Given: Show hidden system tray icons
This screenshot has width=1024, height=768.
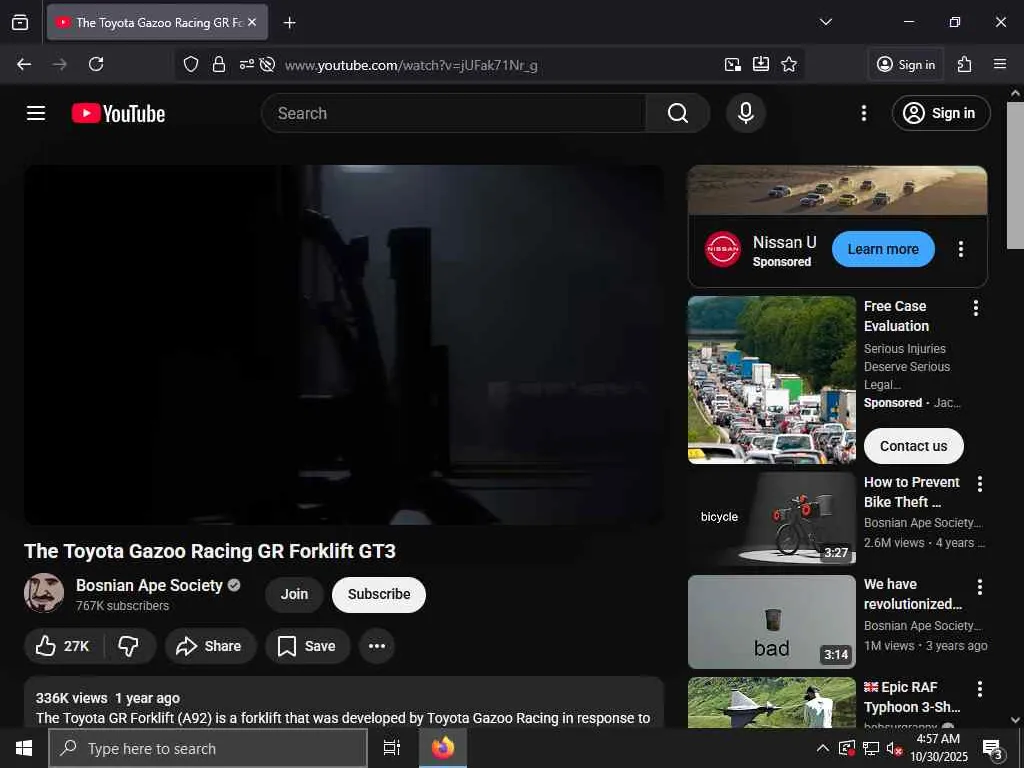Looking at the screenshot, I should coord(823,748).
